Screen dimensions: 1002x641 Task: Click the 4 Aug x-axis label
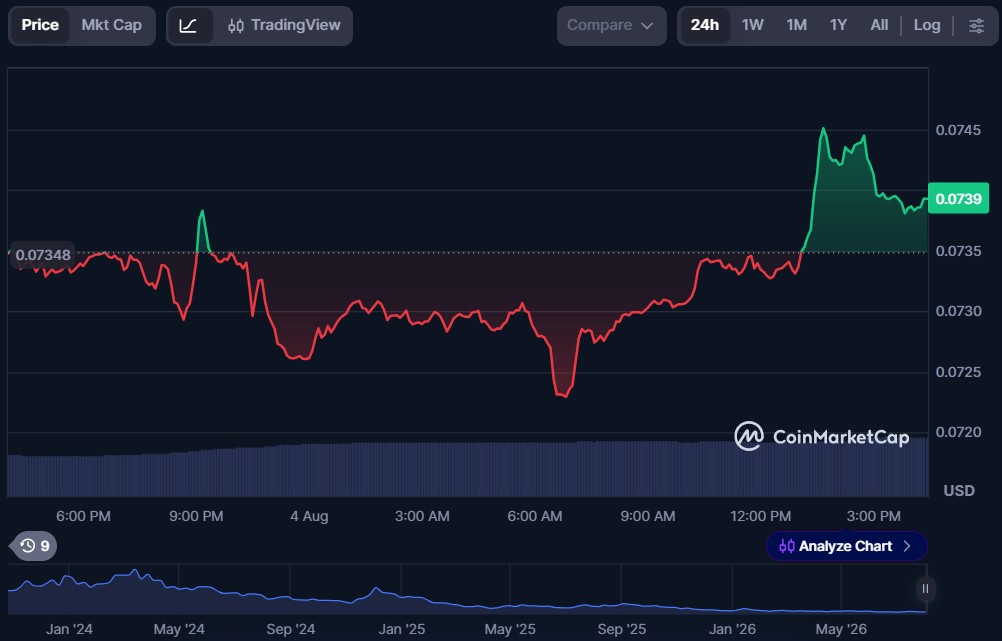[309, 516]
